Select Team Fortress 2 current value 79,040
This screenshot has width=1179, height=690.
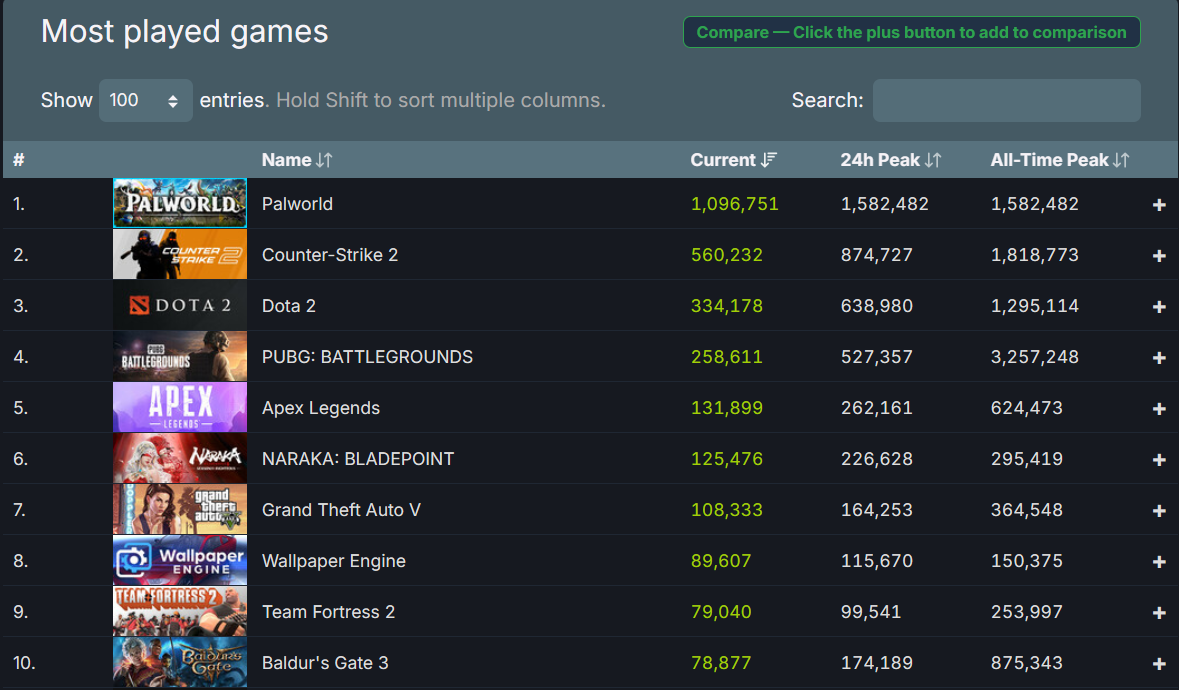pyautogui.click(x=721, y=613)
